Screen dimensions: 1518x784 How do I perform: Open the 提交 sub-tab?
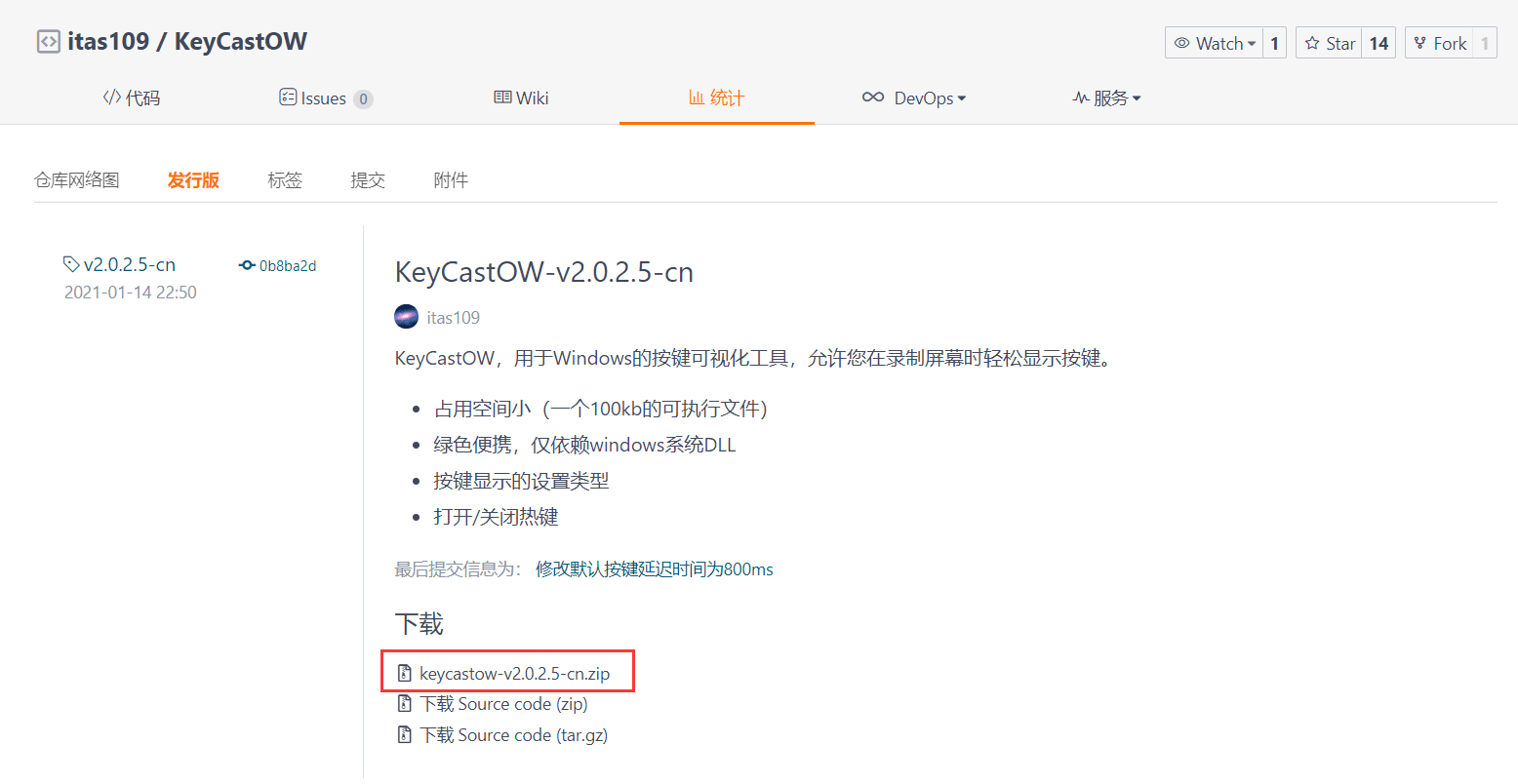pos(368,179)
